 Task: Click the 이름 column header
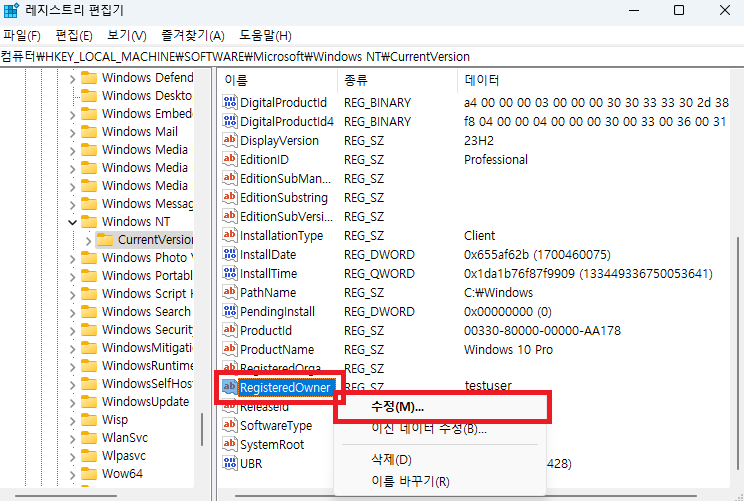278,80
